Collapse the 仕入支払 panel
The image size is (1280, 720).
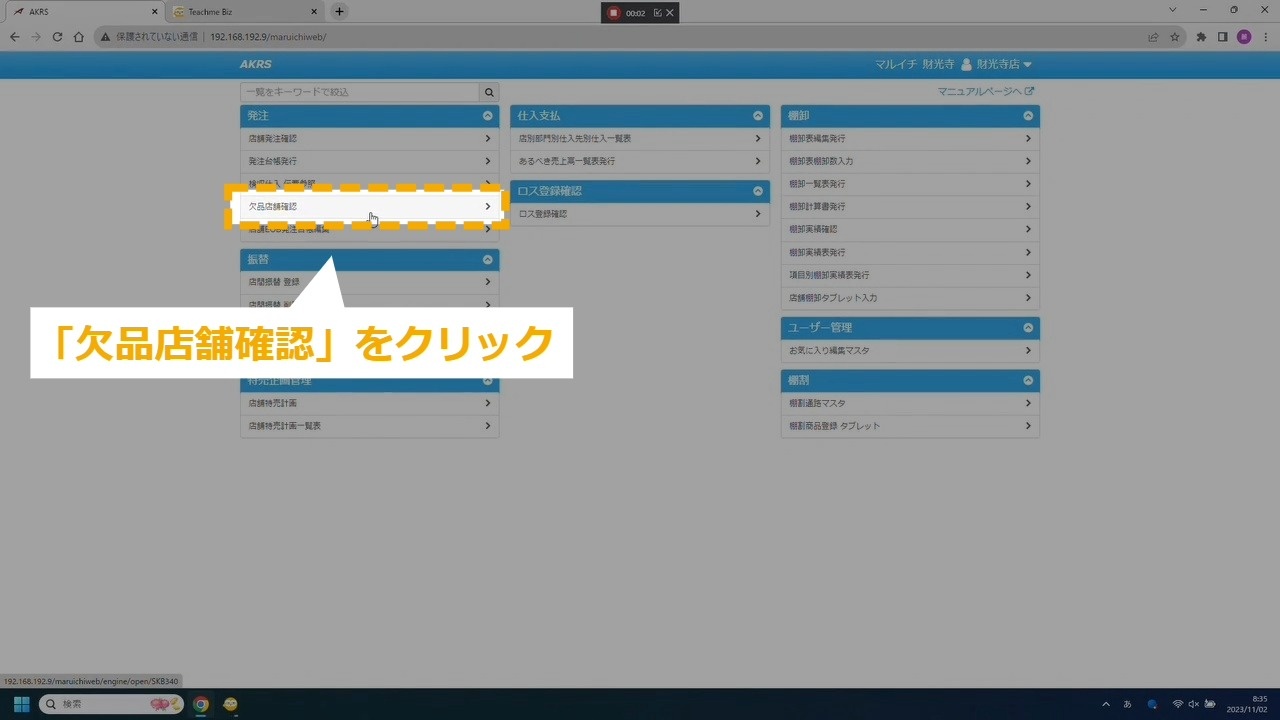(x=757, y=116)
